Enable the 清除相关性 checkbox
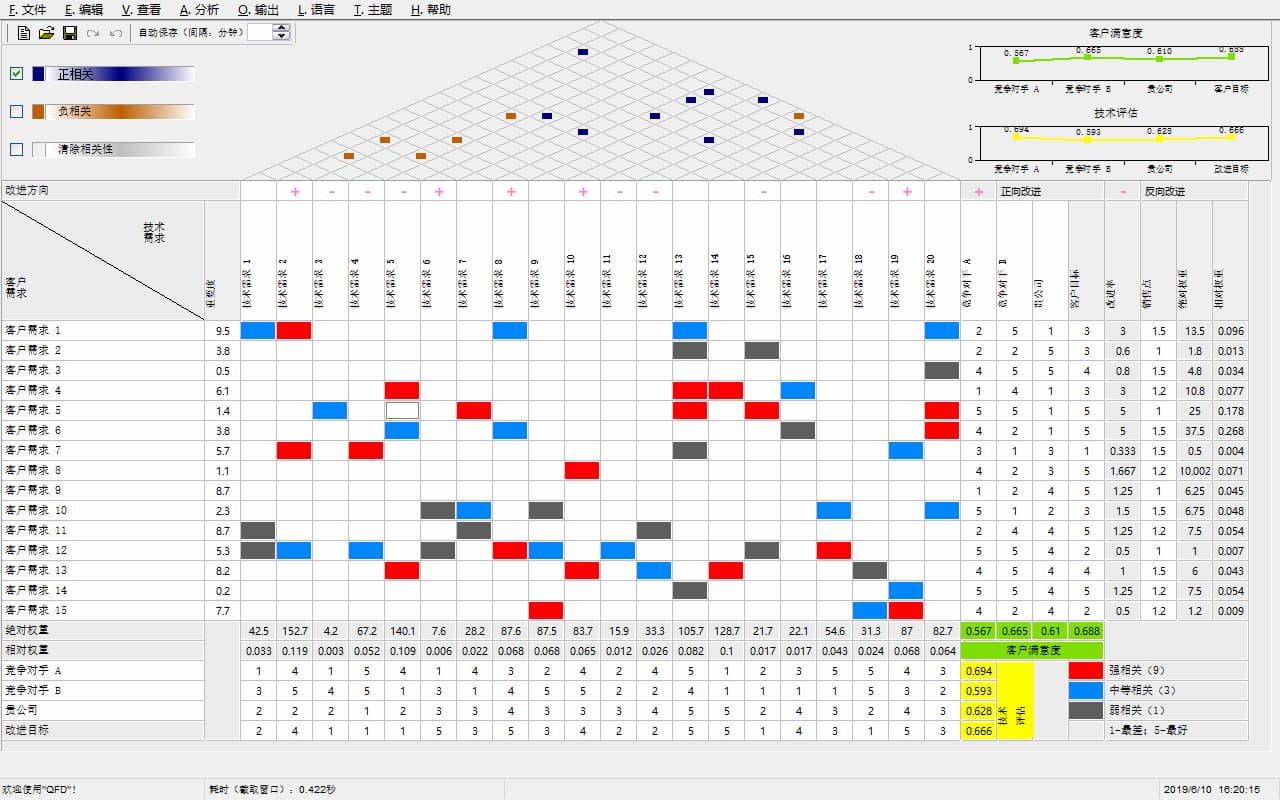This screenshot has height=800, width=1280. (x=16, y=150)
